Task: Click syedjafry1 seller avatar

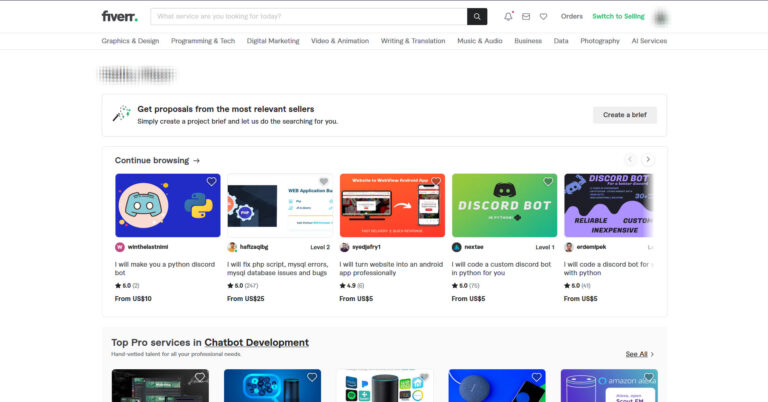Action: coord(344,247)
